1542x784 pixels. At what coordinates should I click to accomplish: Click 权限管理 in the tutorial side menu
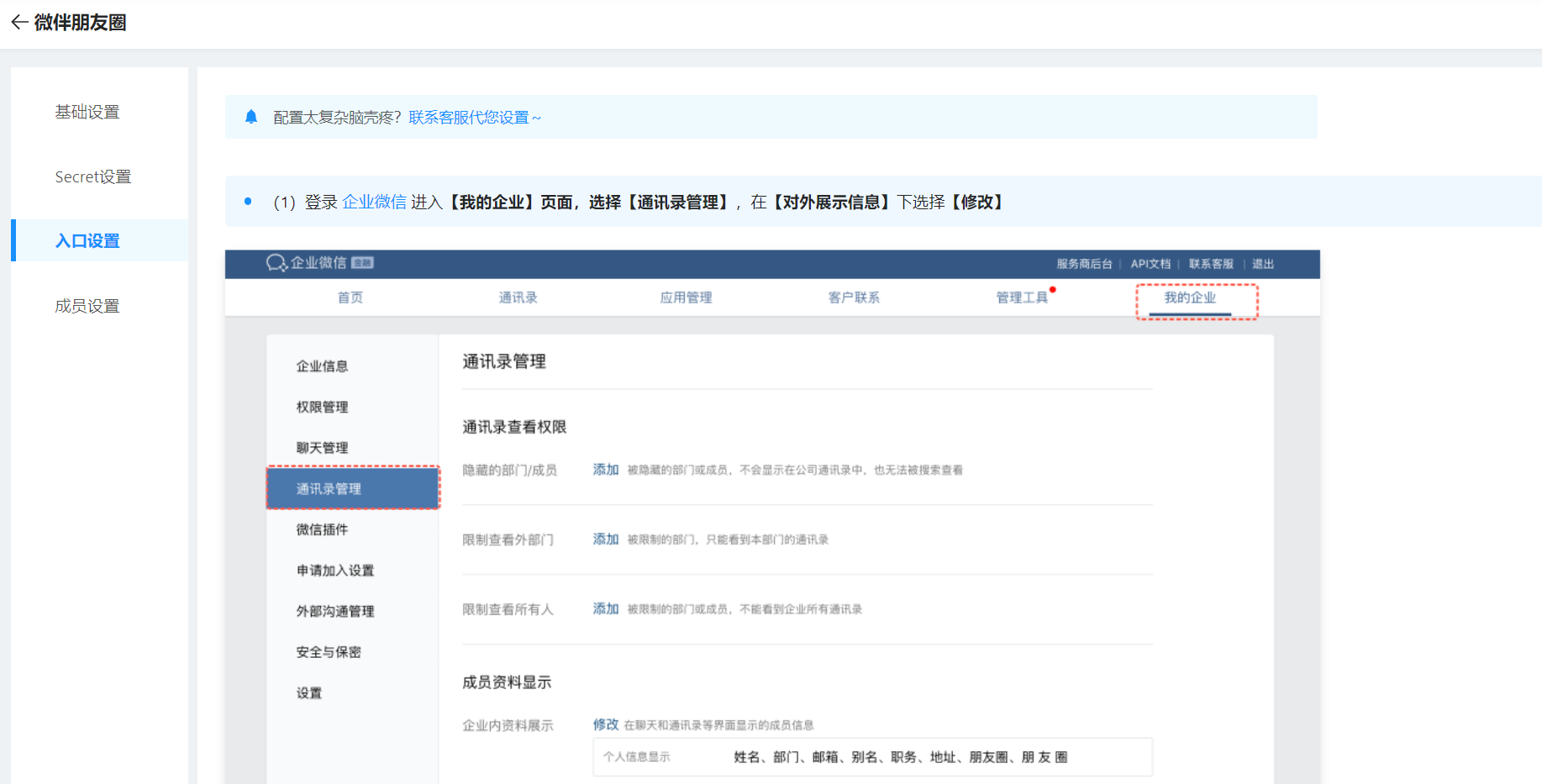[x=322, y=407]
